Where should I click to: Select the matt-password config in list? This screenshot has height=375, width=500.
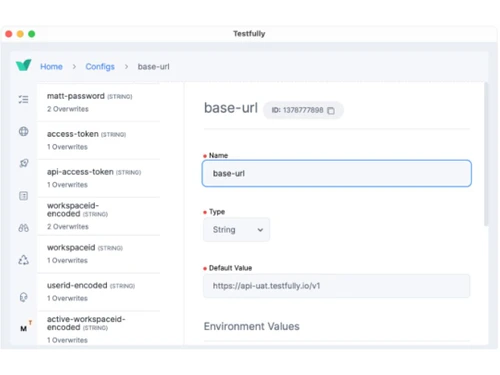pos(99,102)
